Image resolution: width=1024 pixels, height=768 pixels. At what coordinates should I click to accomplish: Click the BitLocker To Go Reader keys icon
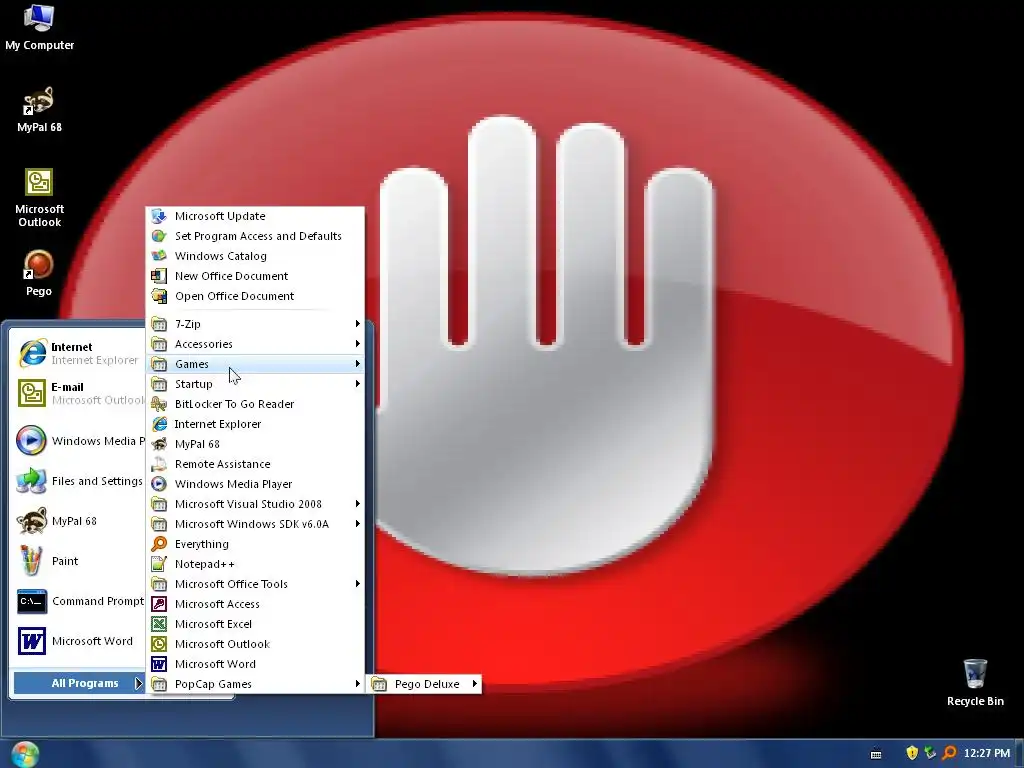point(159,404)
